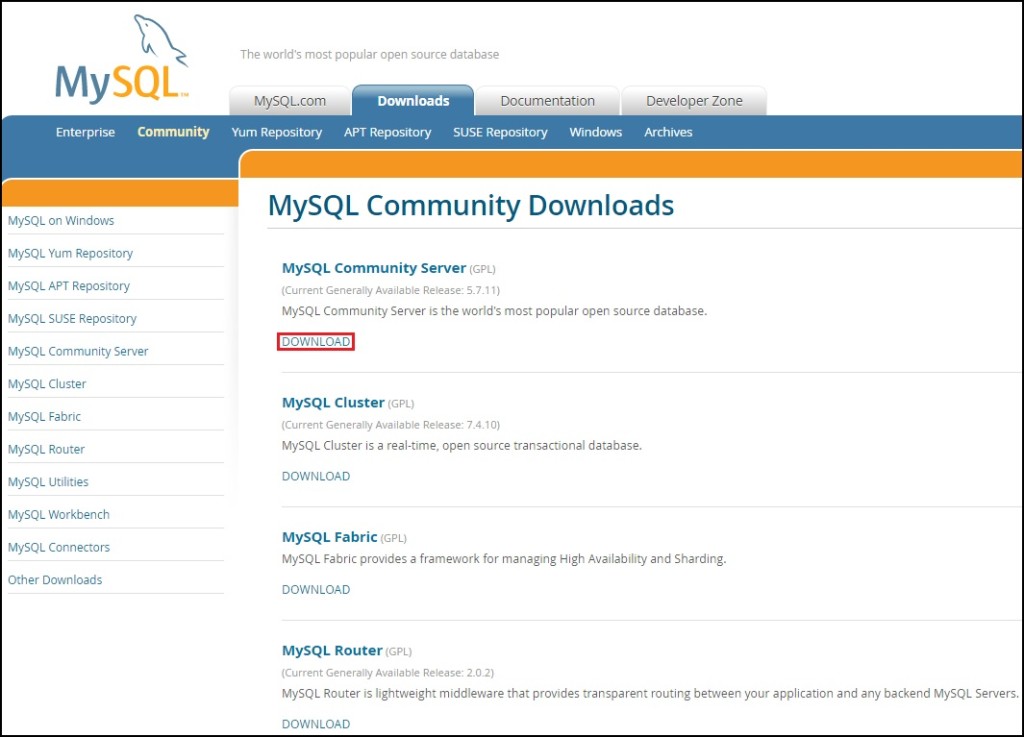Open the MySQL Fabric heading link
Screen dimensions: 1024x737
click(329, 537)
